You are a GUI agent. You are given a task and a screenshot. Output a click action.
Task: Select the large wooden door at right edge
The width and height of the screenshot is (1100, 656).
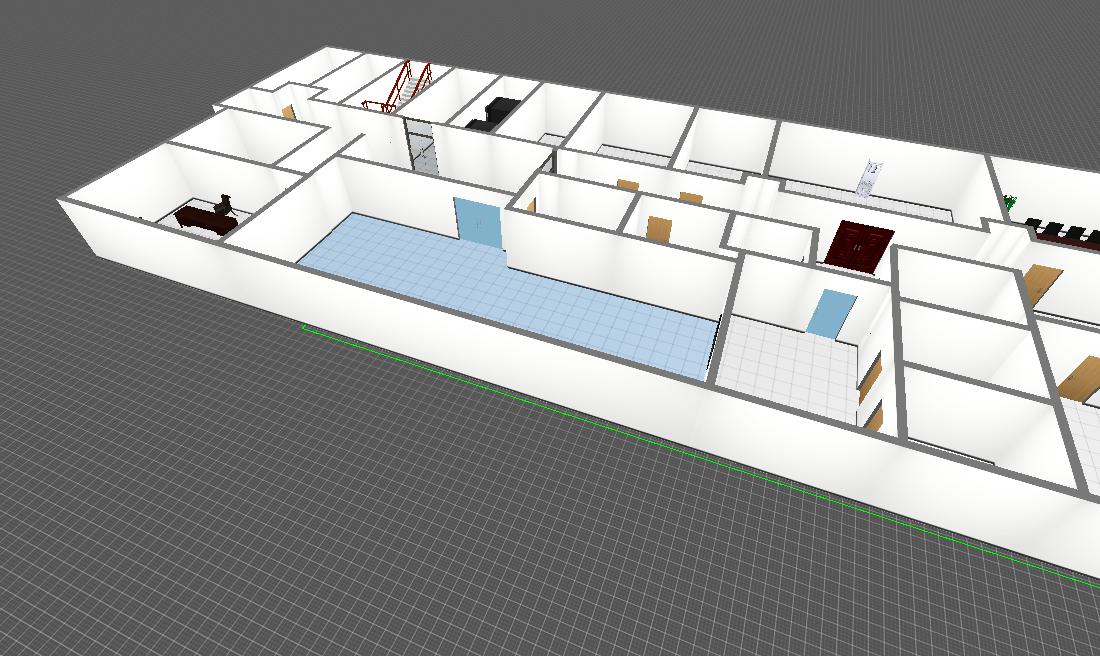[x=1080, y=380]
